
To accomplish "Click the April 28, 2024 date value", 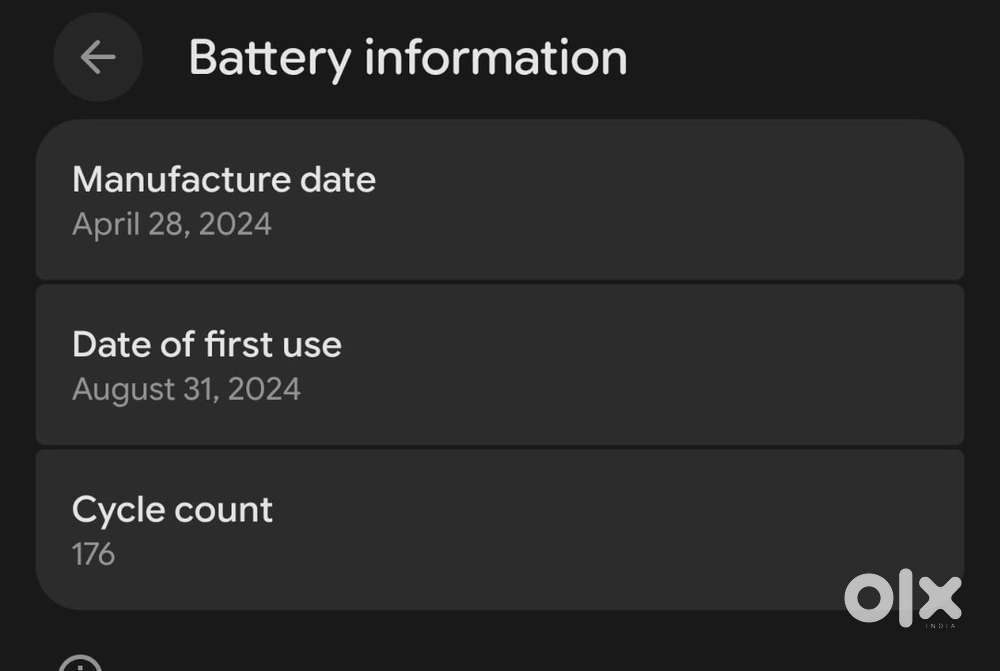I will pyautogui.click(x=172, y=223).
